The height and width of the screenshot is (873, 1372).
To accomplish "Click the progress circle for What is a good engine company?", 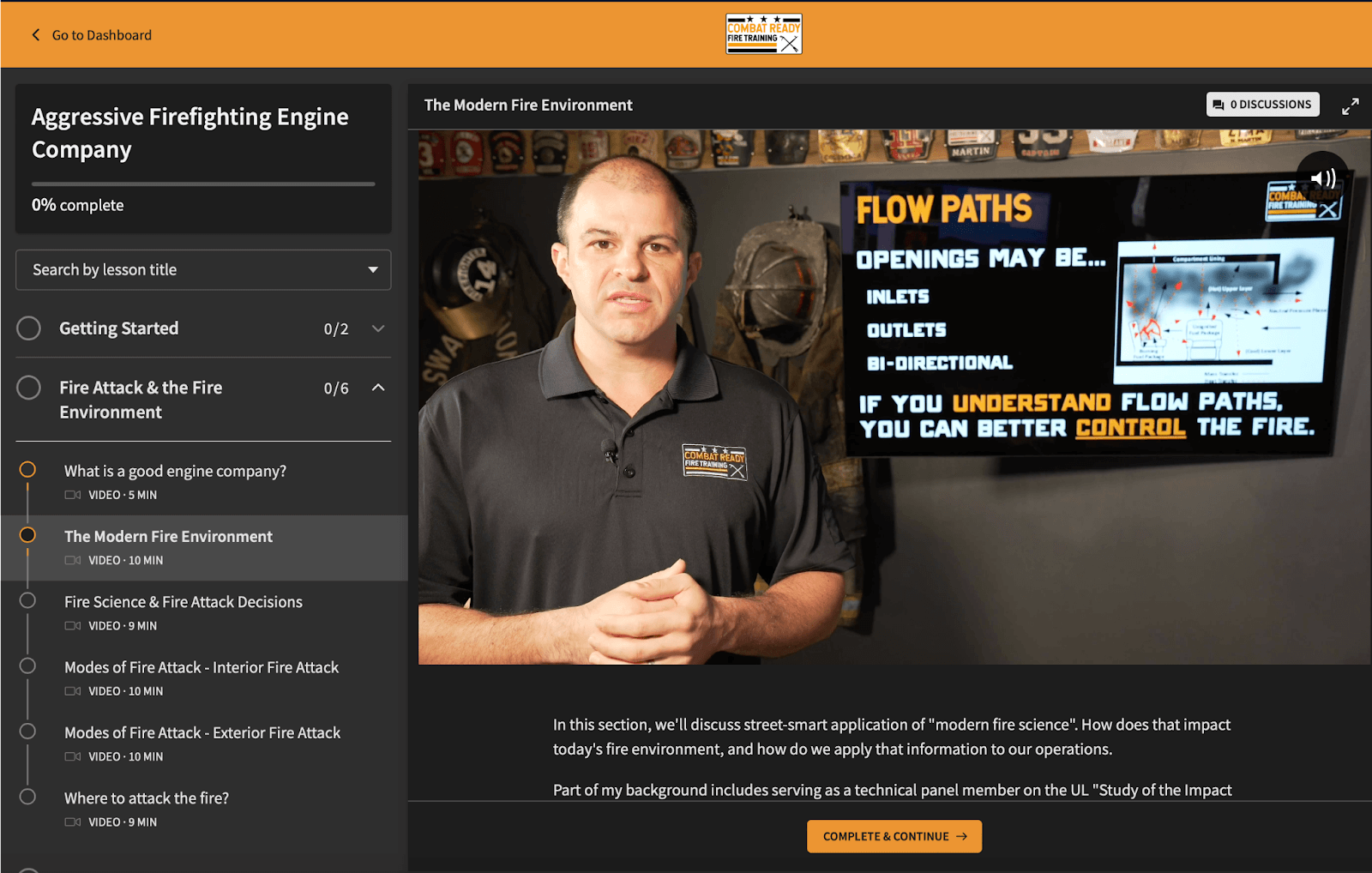I will click(28, 469).
